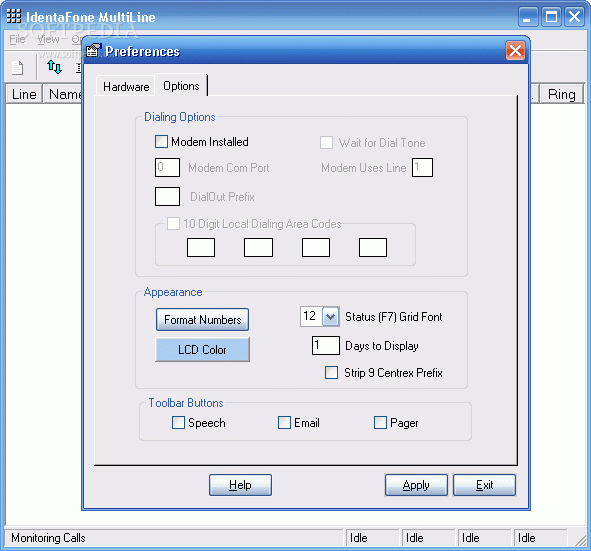Open the Status Grid Font size dropdown
Screen dimensions: 591x551
pos(331,316)
